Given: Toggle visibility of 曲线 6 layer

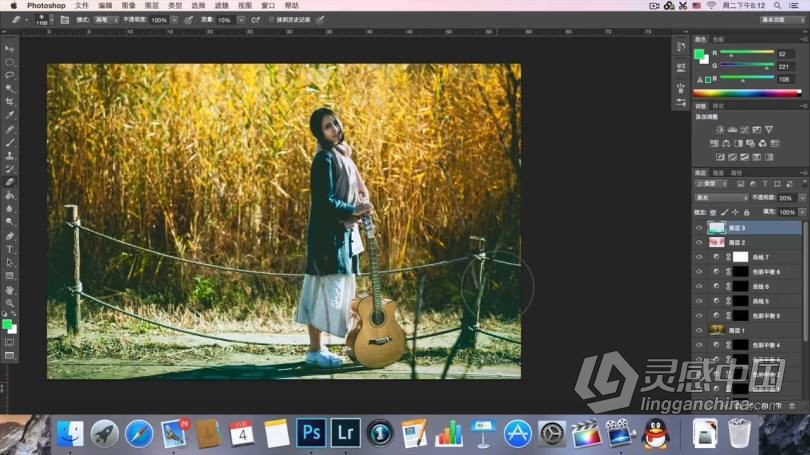Looking at the screenshot, I should coord(699,286).
